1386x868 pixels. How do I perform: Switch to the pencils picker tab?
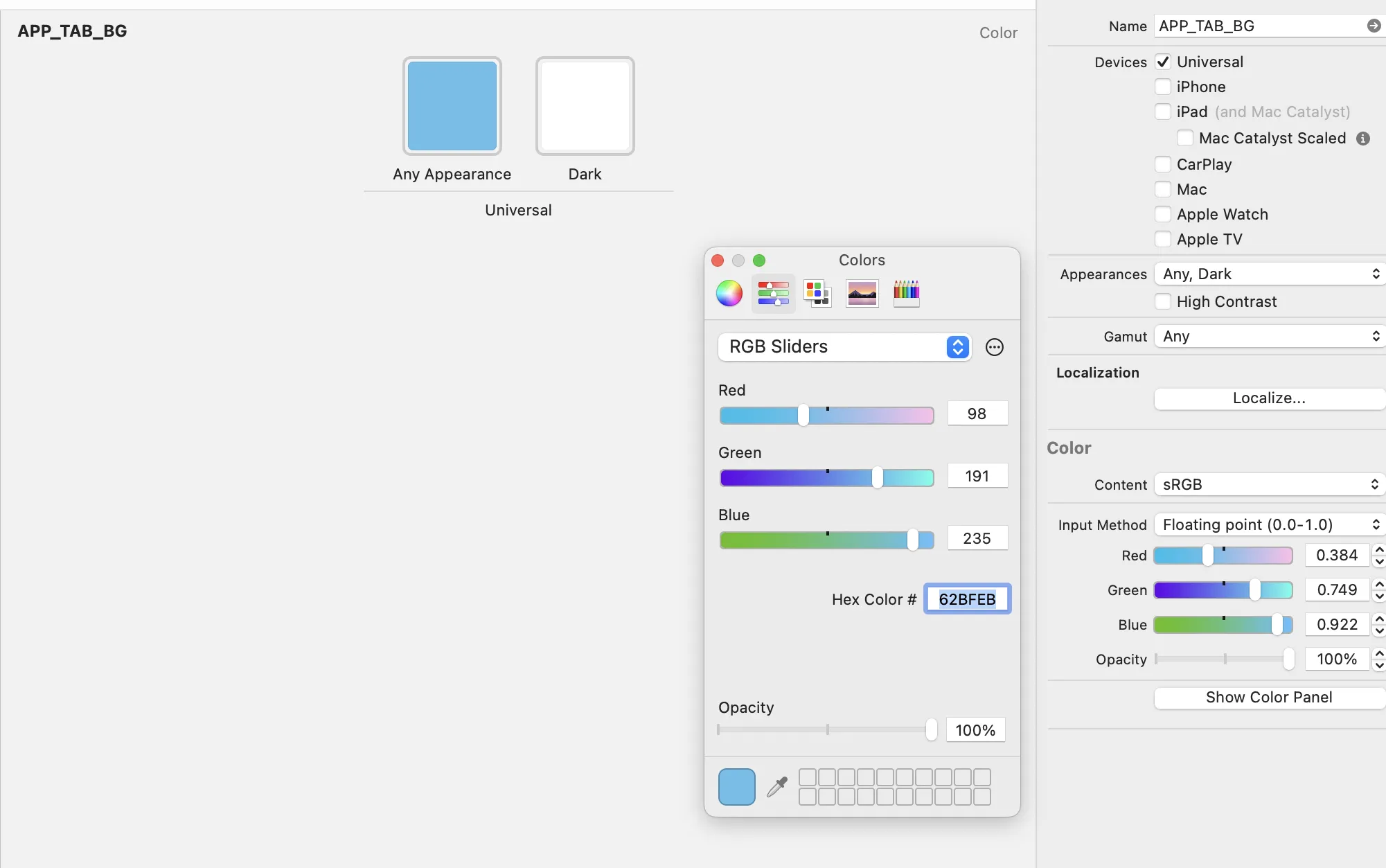coord(906,293)
